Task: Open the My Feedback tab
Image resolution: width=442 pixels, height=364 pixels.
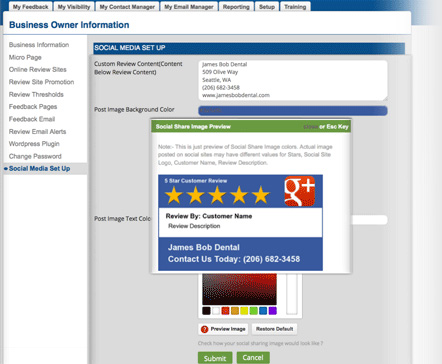Action: pos(31,7)
